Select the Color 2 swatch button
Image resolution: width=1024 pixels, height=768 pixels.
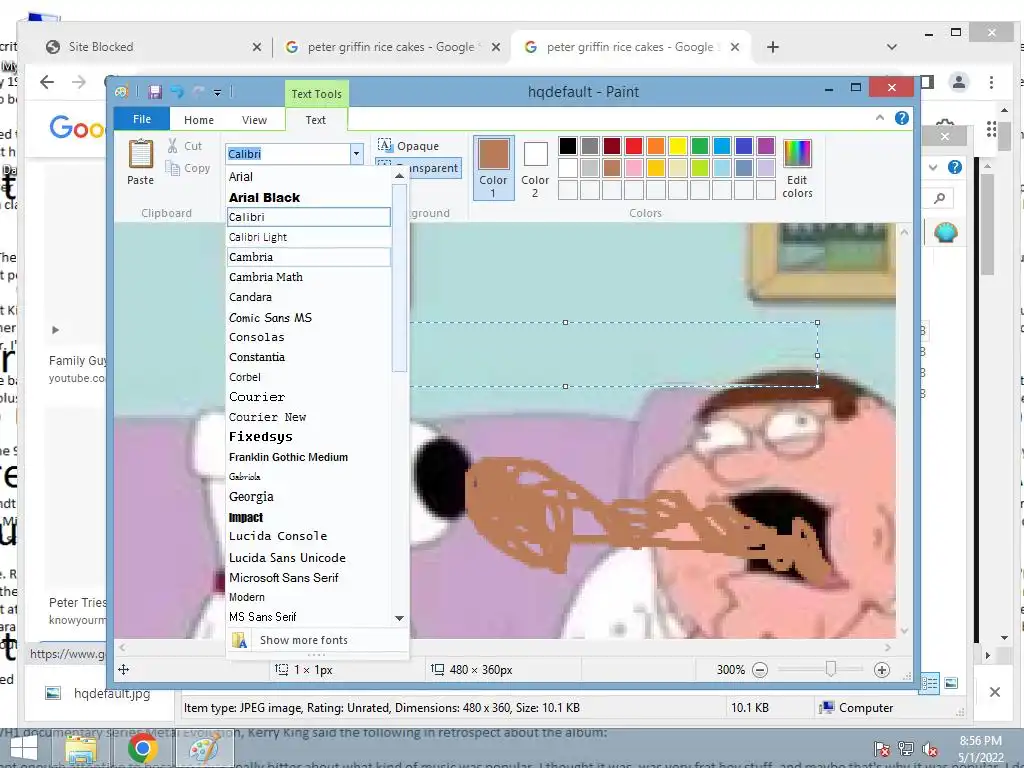click(x=536, y=168)
